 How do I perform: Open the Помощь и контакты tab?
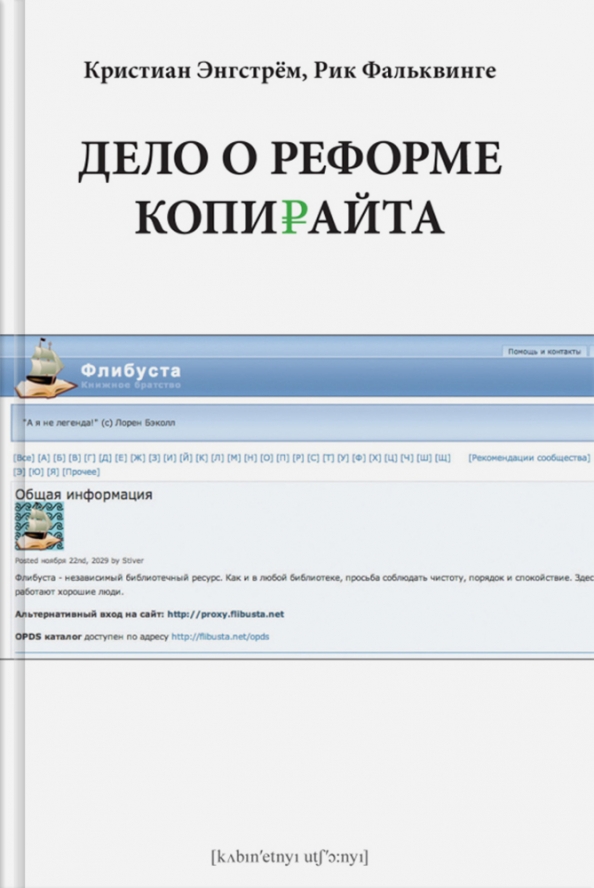[x=545, y=352]
